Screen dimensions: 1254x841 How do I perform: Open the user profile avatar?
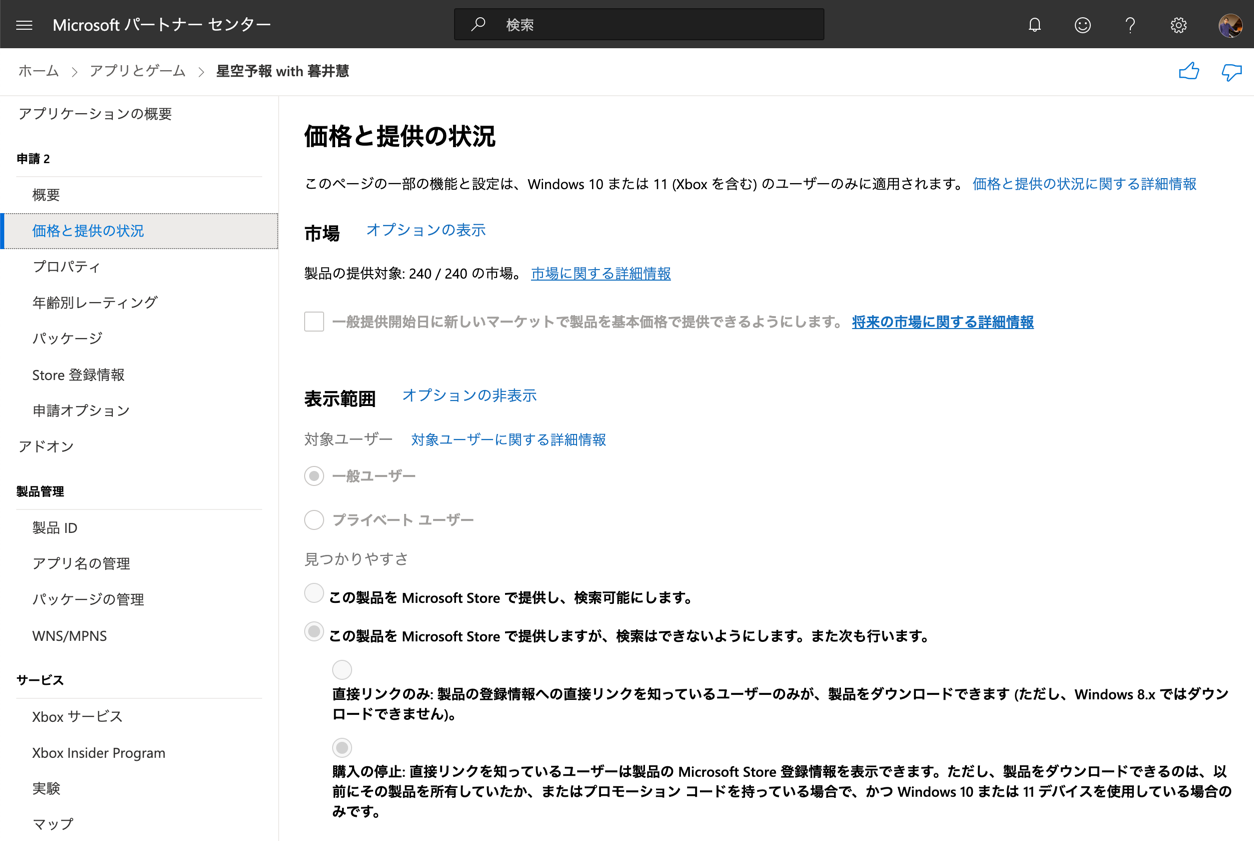pos(1229,24)
